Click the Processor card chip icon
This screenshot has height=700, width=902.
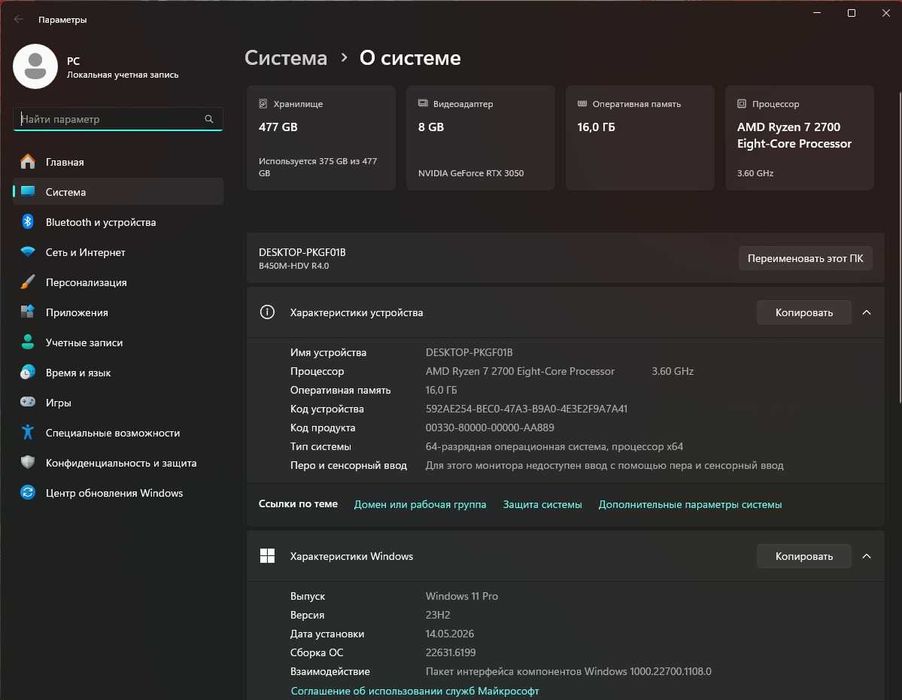tap(742, 104)
